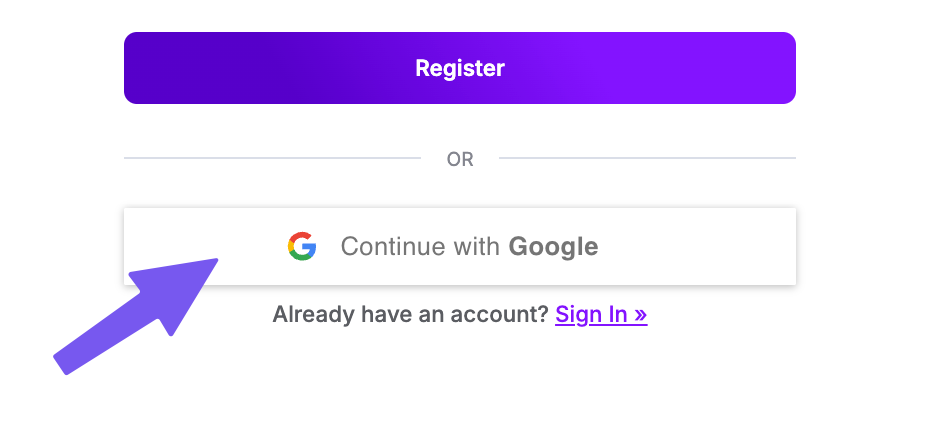Click the Google G logo icon
The height and width of the screenshot is (448, 950).
coord(302,246)
